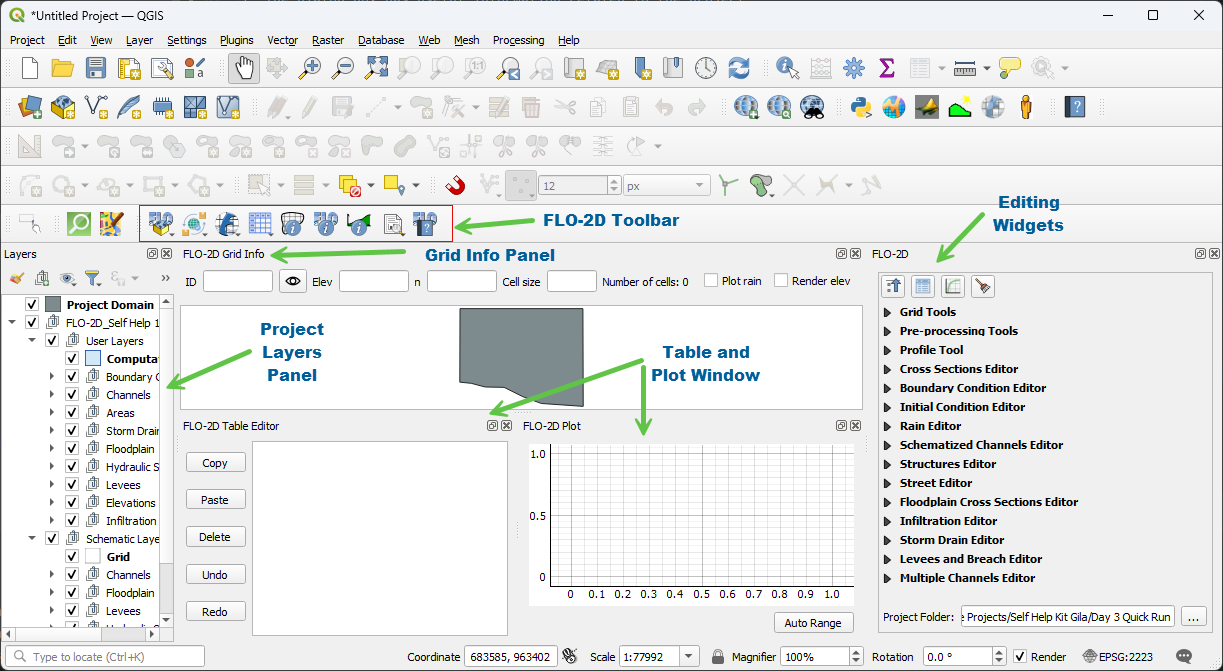
Task: Click the Zoom In magnifier tool
Action: coord(311,68)
